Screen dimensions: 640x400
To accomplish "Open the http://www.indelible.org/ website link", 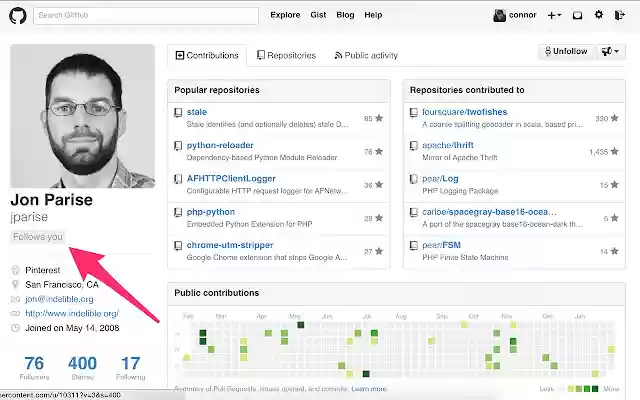I will click(72, 313).
